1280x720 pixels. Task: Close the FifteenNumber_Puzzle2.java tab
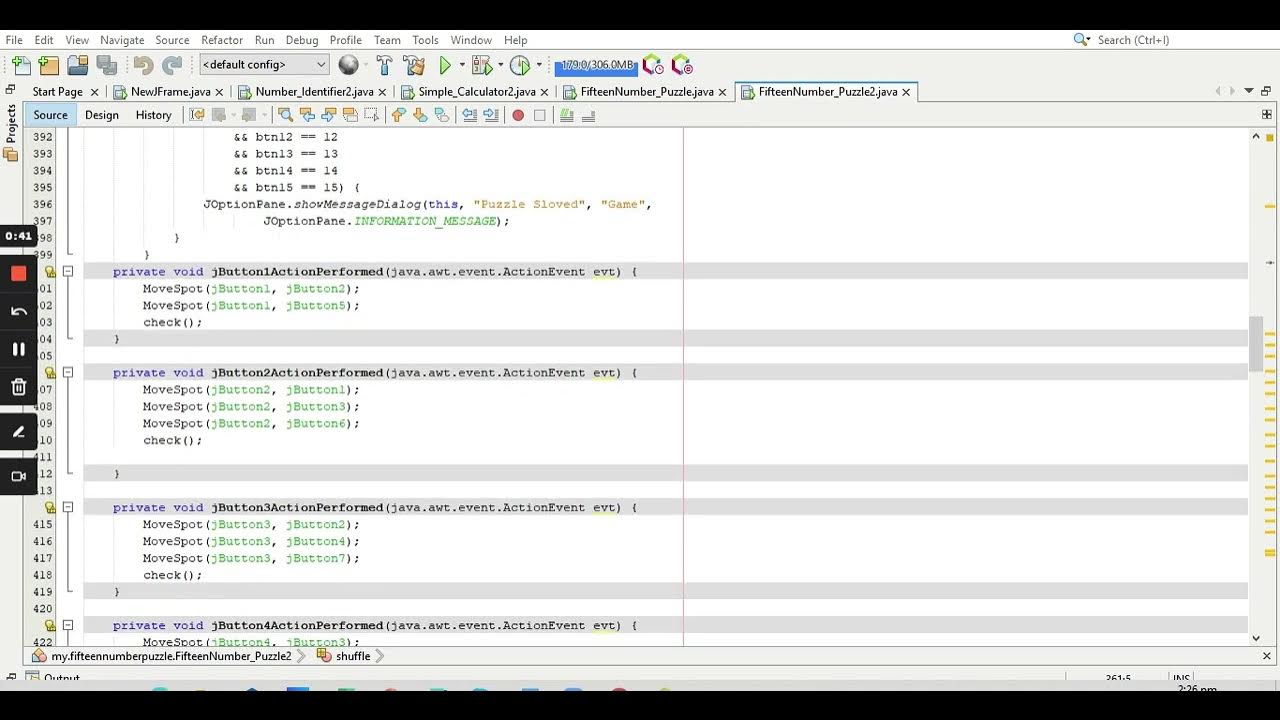click(x=906, y=92)
